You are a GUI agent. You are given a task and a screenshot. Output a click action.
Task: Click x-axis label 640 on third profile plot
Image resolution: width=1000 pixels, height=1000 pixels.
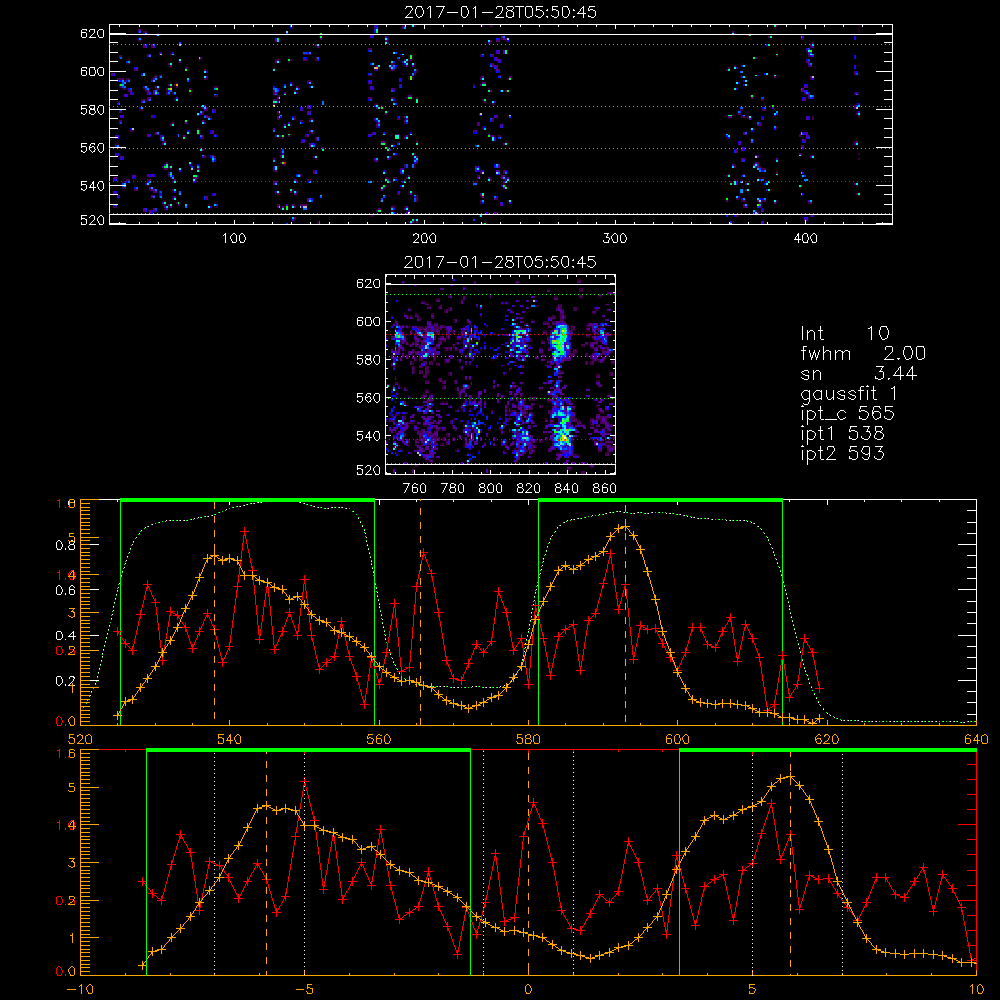click(976, 740)
